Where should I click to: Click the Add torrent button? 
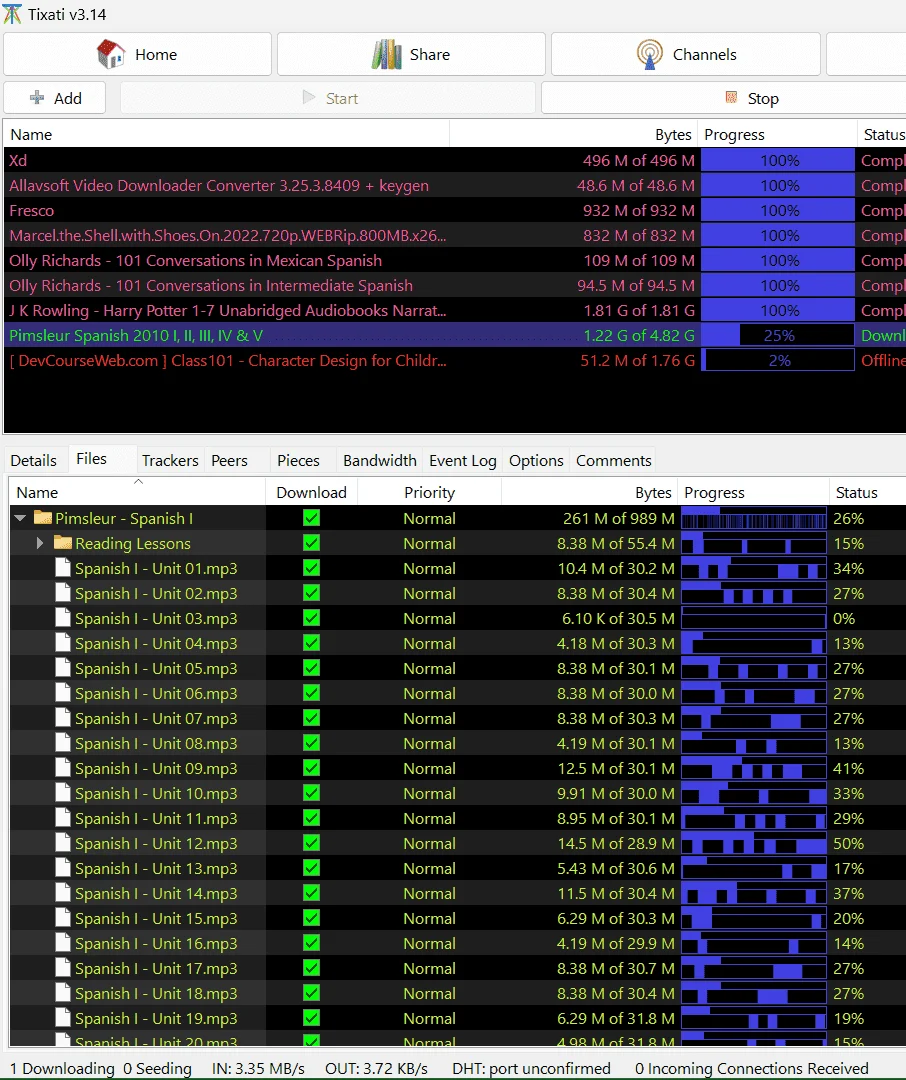point(55,98)
